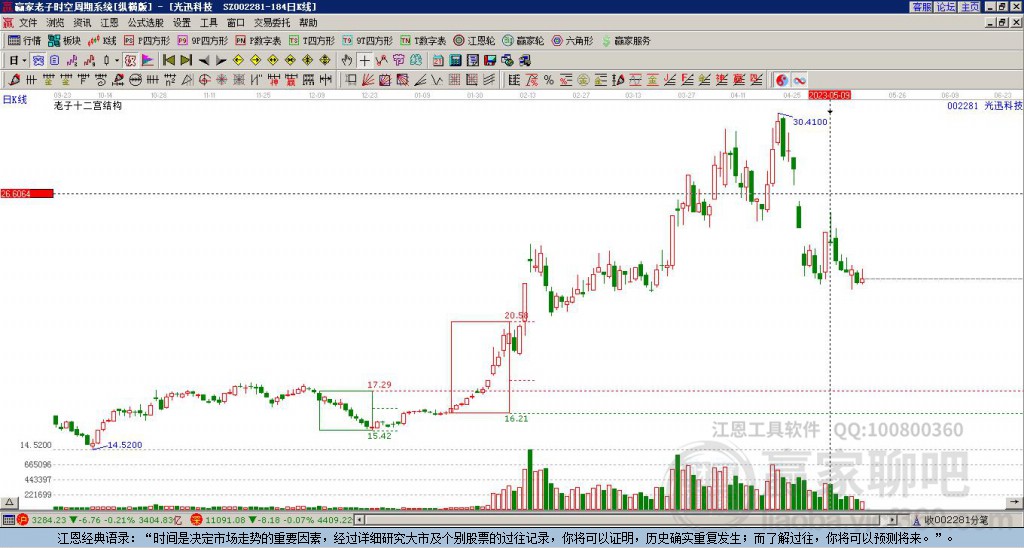Open the candlestick style dropdown arrow
The height and width of the screenshot is (548, 1024).
pos(117,61)
